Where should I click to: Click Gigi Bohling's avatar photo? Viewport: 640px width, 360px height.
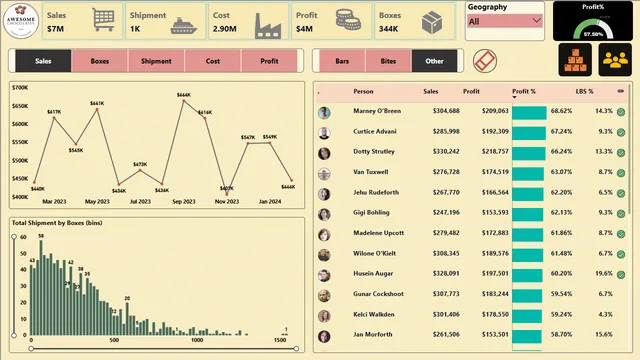[x=324, y=214]
